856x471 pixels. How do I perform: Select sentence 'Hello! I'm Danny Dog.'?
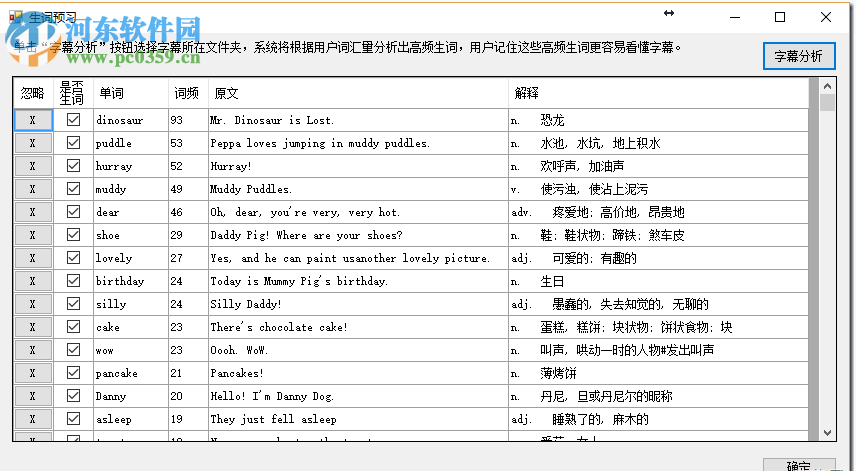[358, 396]
